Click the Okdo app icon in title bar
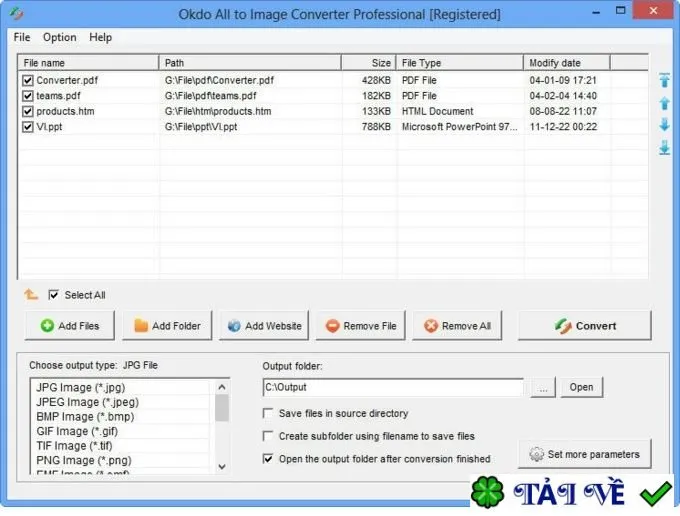Image resolution: width=680 pixels, height=516 pixels. [x=16, y=13]
